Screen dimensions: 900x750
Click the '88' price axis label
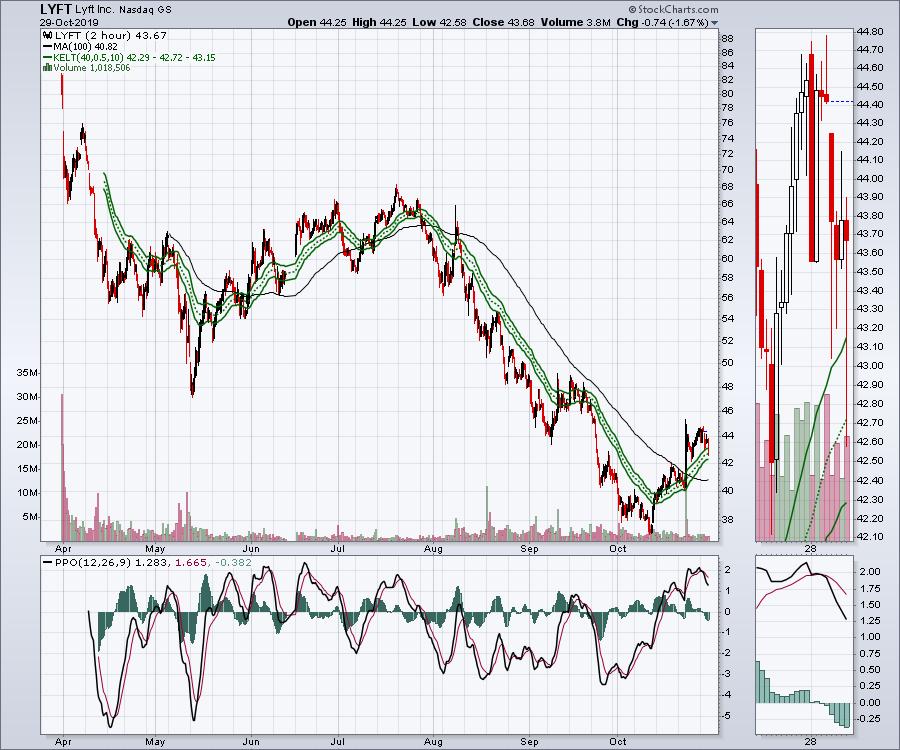coord(727,39)
